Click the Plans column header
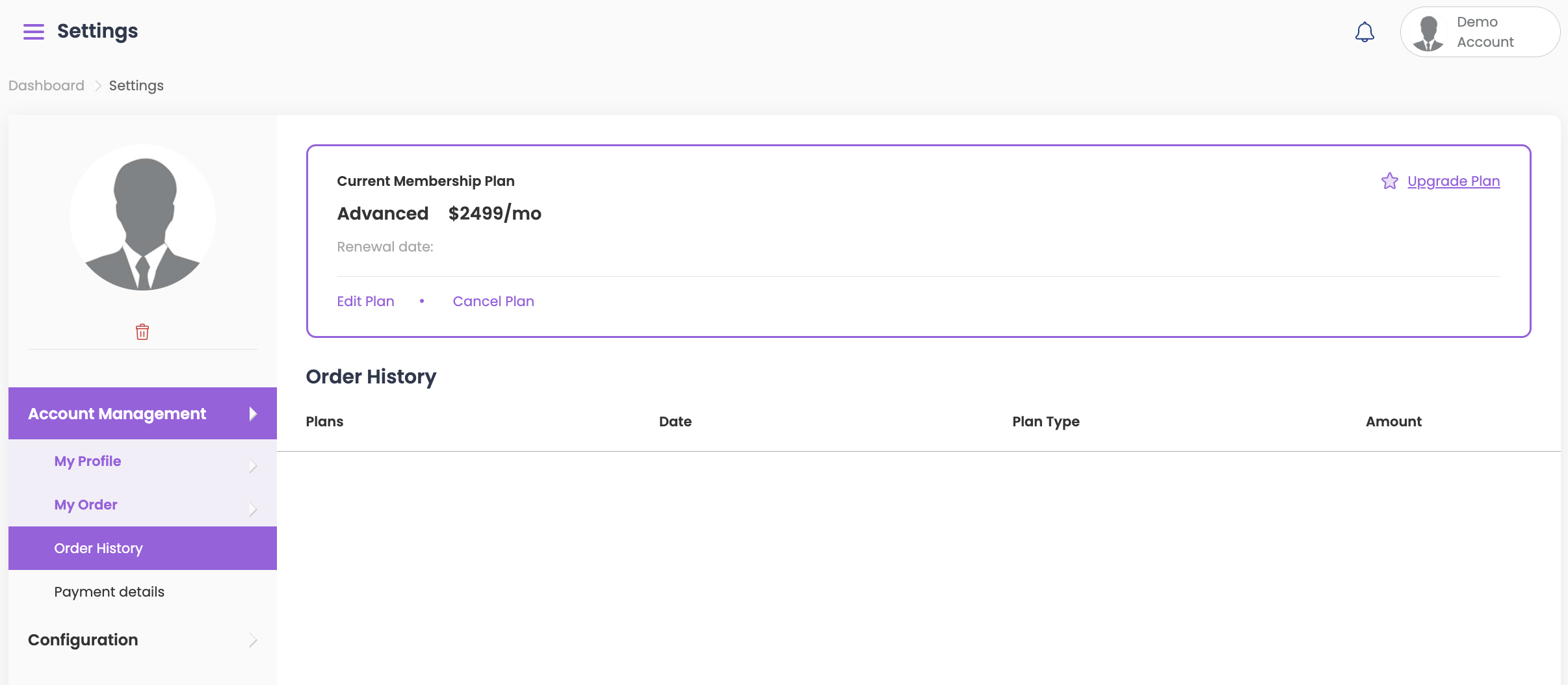The width and height of the screenshot is (1568, 685). [324, 422]
